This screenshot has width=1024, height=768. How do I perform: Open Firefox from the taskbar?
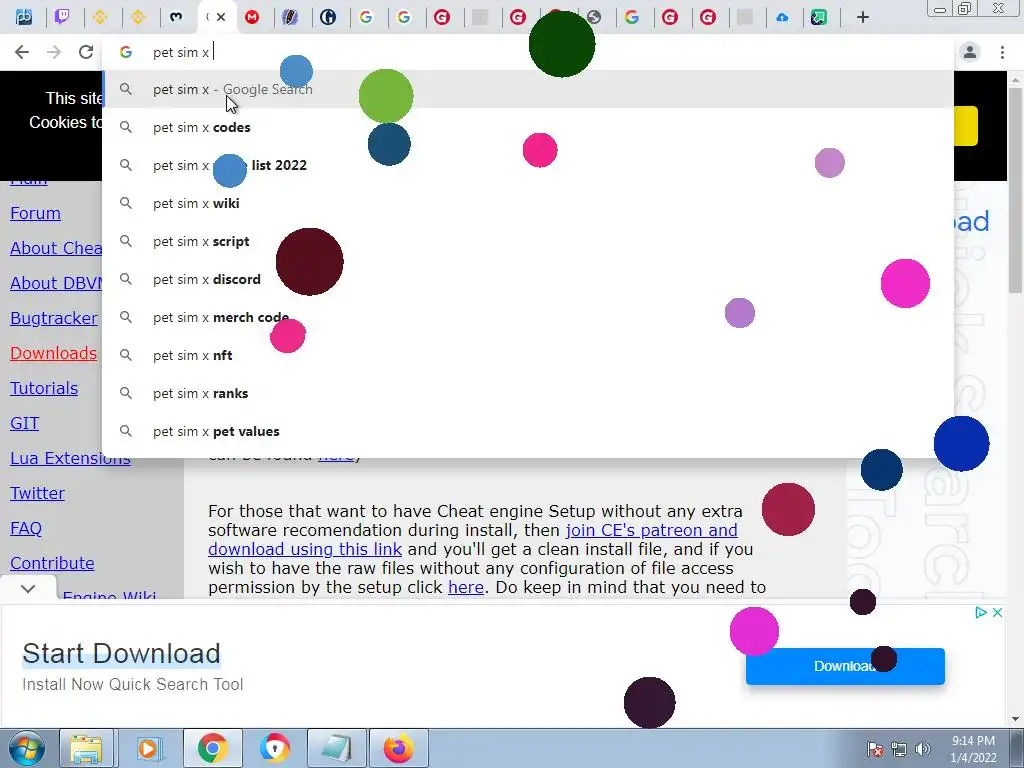pos(398,748)
